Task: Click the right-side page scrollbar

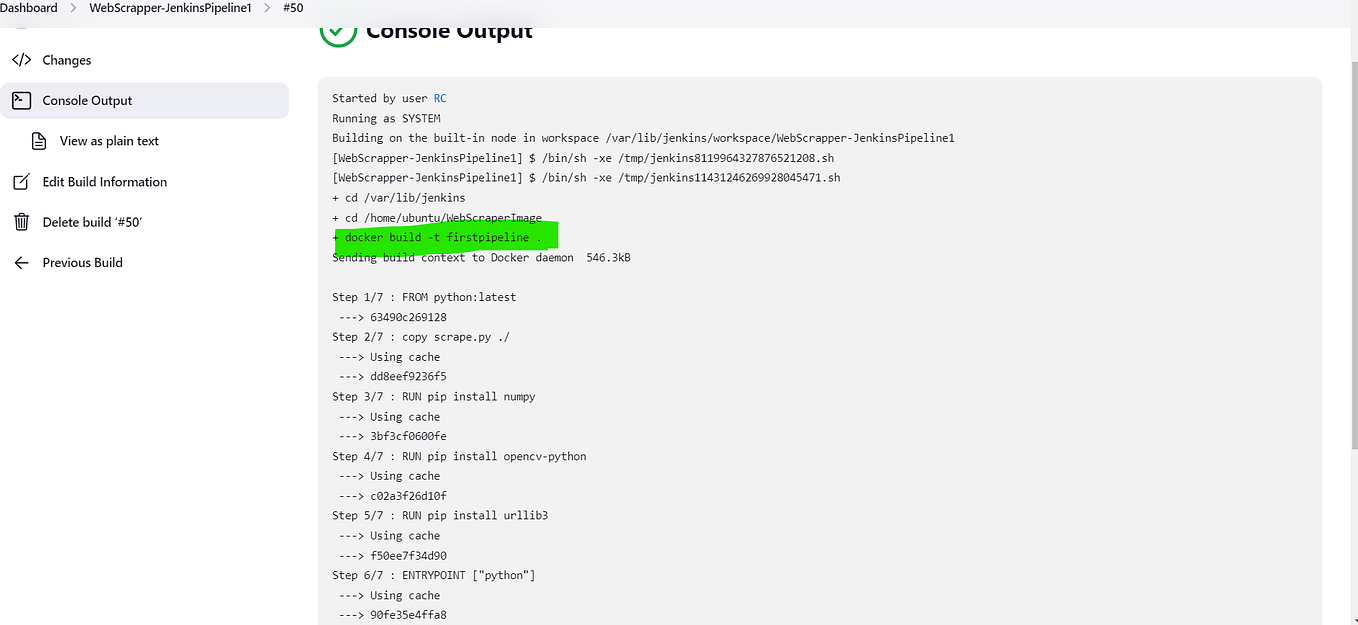Action: tap(1351, 300)
